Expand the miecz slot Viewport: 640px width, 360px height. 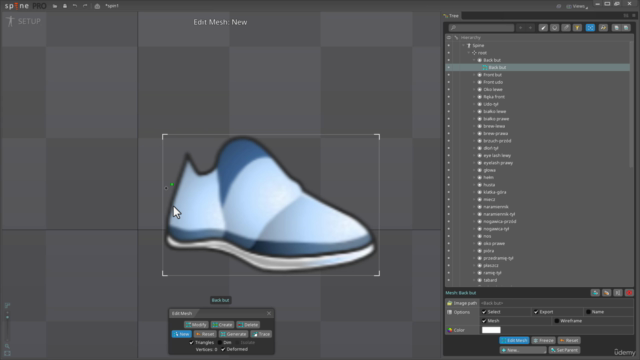pos(474,200)
